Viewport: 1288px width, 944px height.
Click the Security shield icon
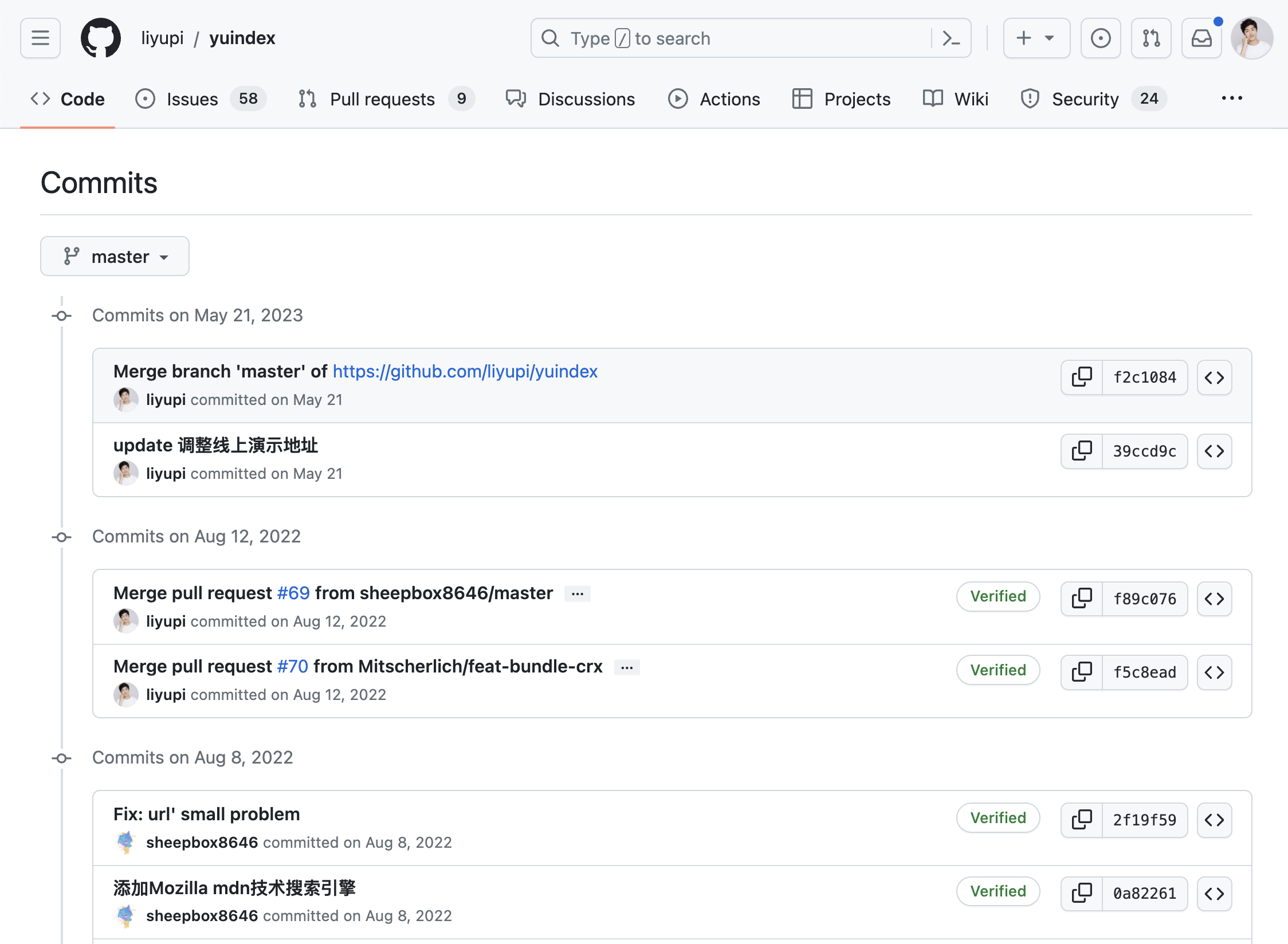coord(1031,98)
